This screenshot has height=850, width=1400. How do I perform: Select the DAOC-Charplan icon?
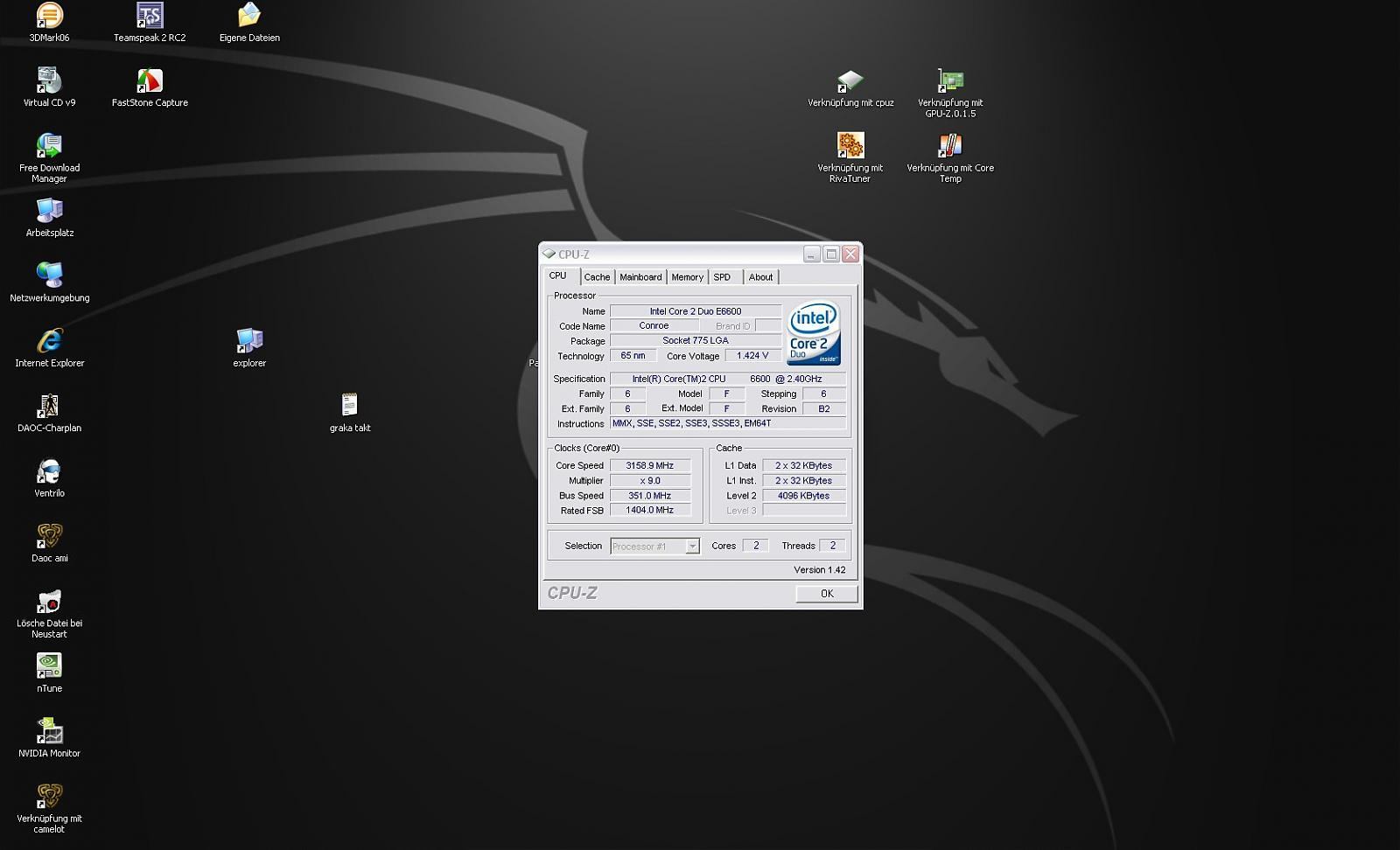49,406
